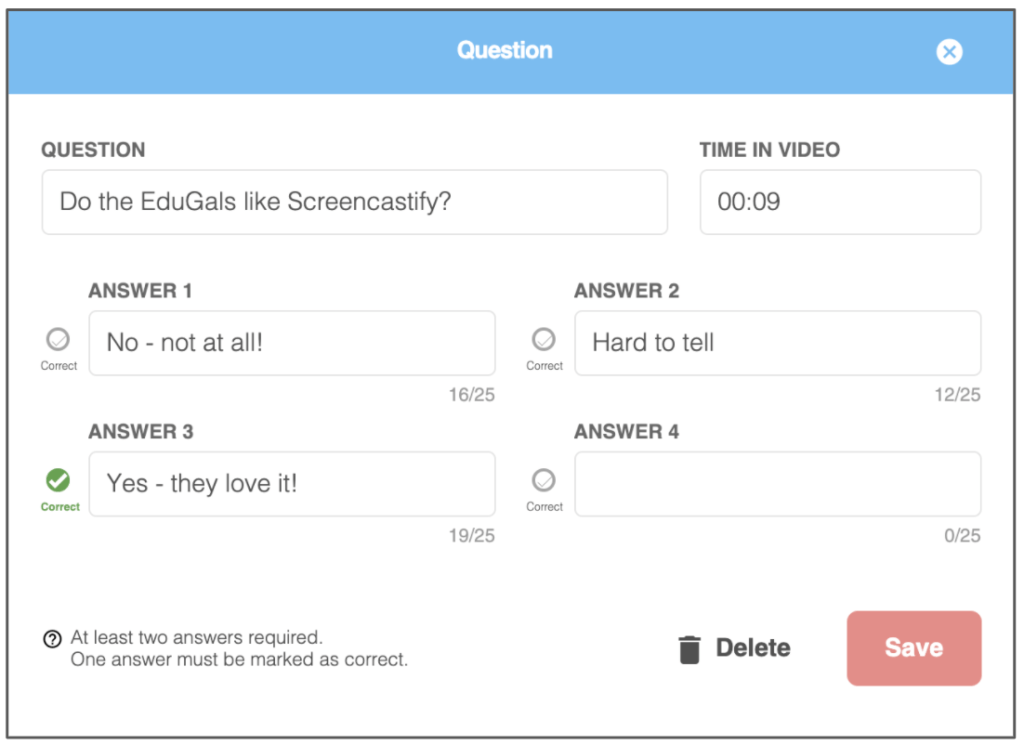Click the Save button
Viewport: 1024px width, 745px height.
(x=913, y=648)
